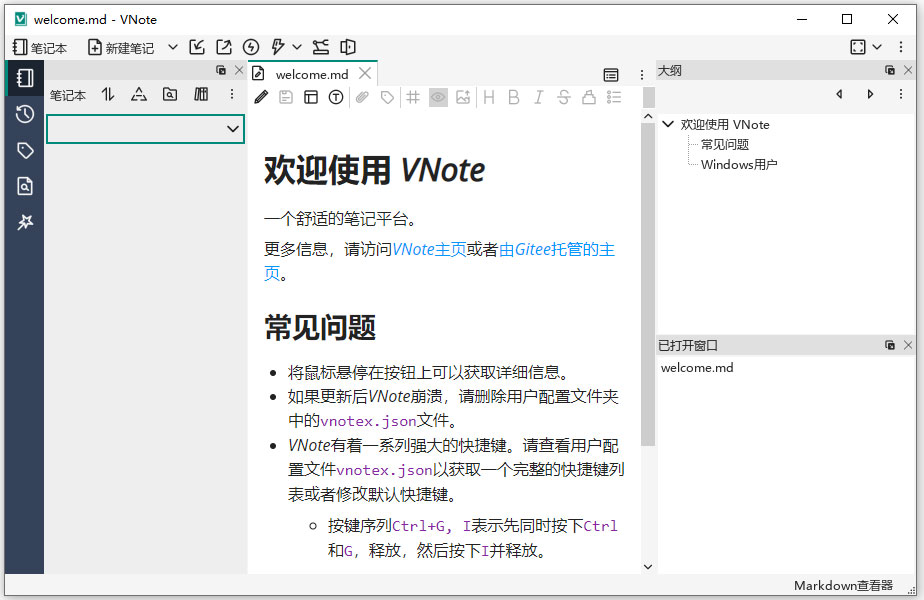Viewport: 924px width, 600px height.
Task: Click the history clock icon in sidebar
Action: pyautogui.click(x=24, y=114)
